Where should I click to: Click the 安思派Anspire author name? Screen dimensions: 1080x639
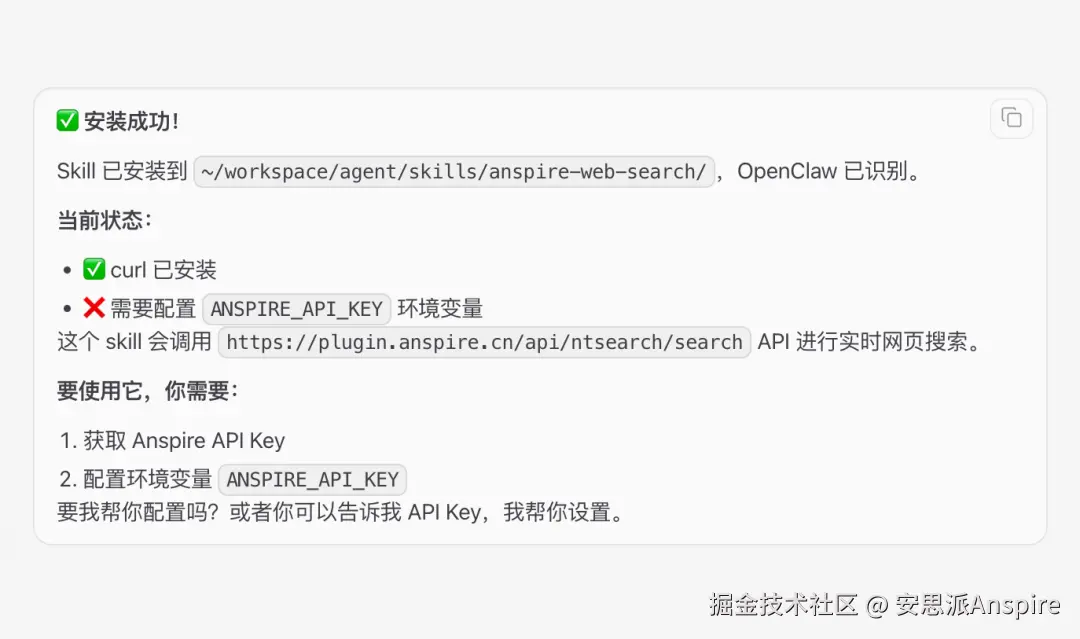pos(977,604)
